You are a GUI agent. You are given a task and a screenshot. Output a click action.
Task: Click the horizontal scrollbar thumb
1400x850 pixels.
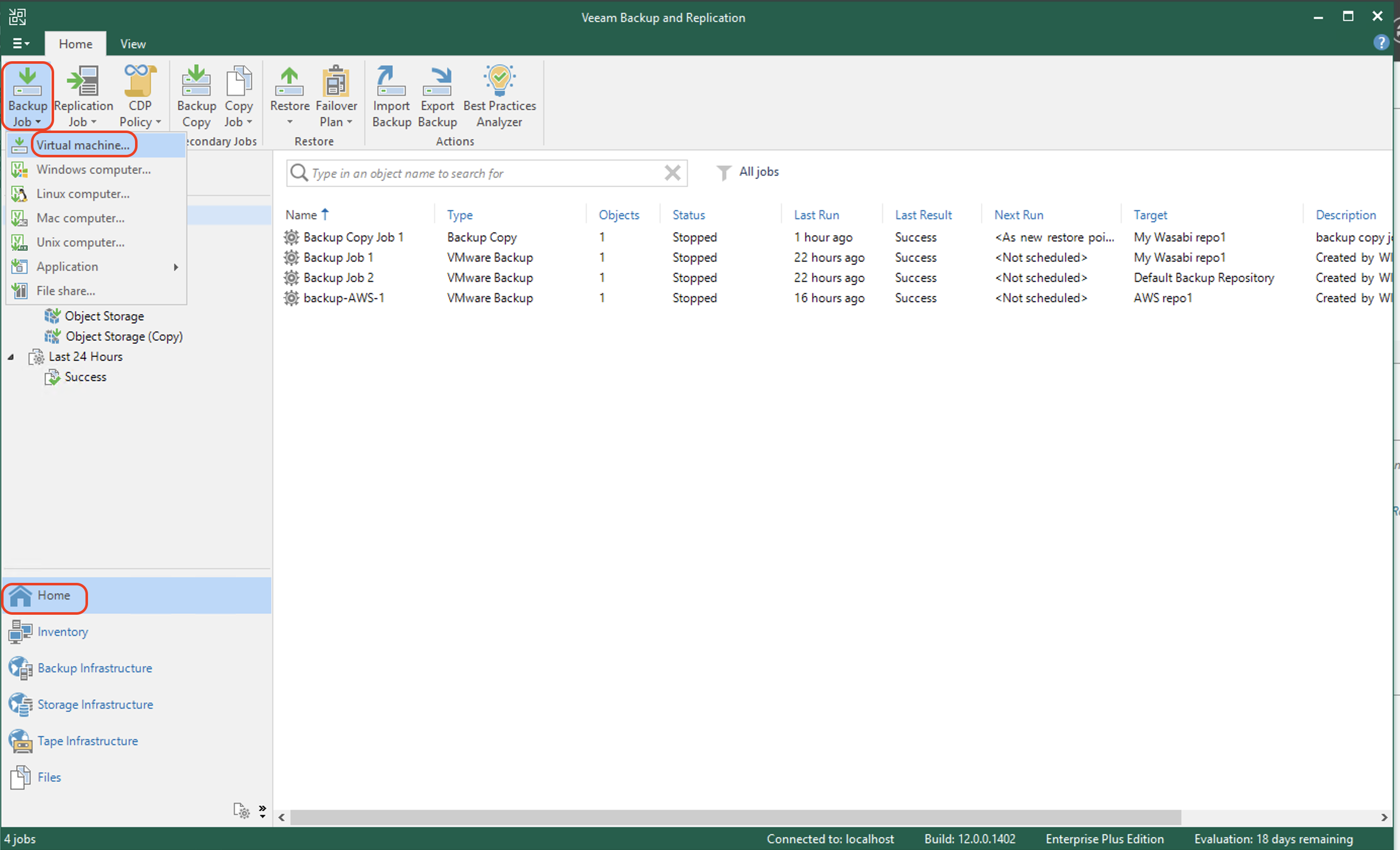736,817
